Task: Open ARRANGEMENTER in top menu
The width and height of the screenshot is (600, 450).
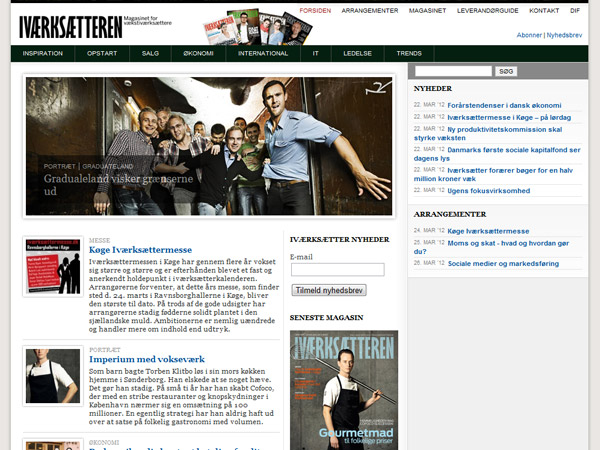Action: pyautogui.click(x=370, y=11)
